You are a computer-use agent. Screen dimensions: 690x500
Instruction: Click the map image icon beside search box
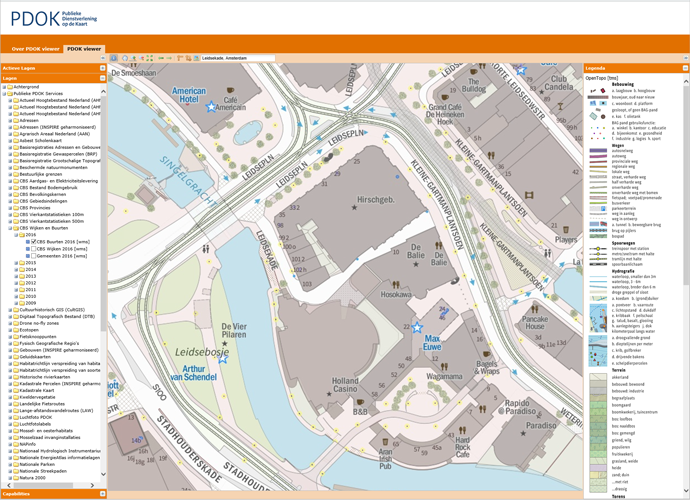pos(196,58)
